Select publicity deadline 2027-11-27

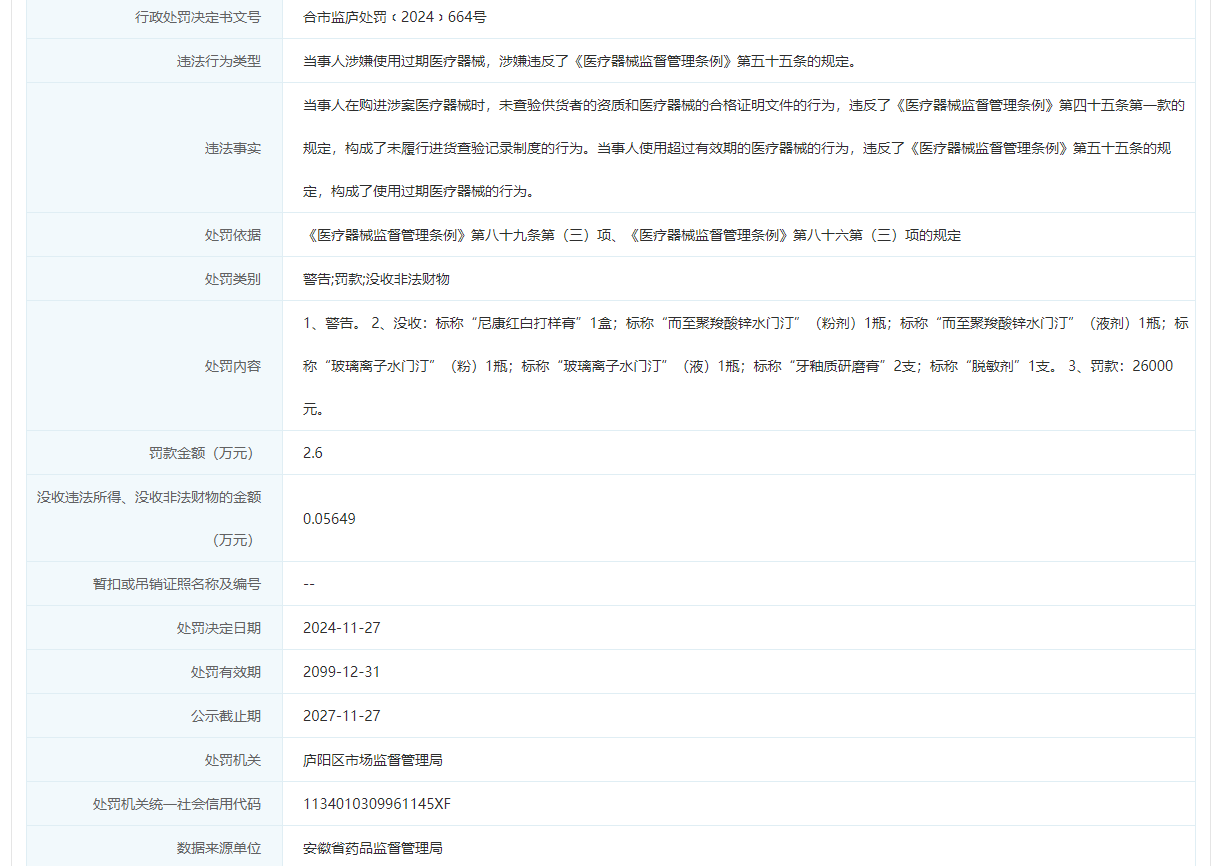coord(342,716)
